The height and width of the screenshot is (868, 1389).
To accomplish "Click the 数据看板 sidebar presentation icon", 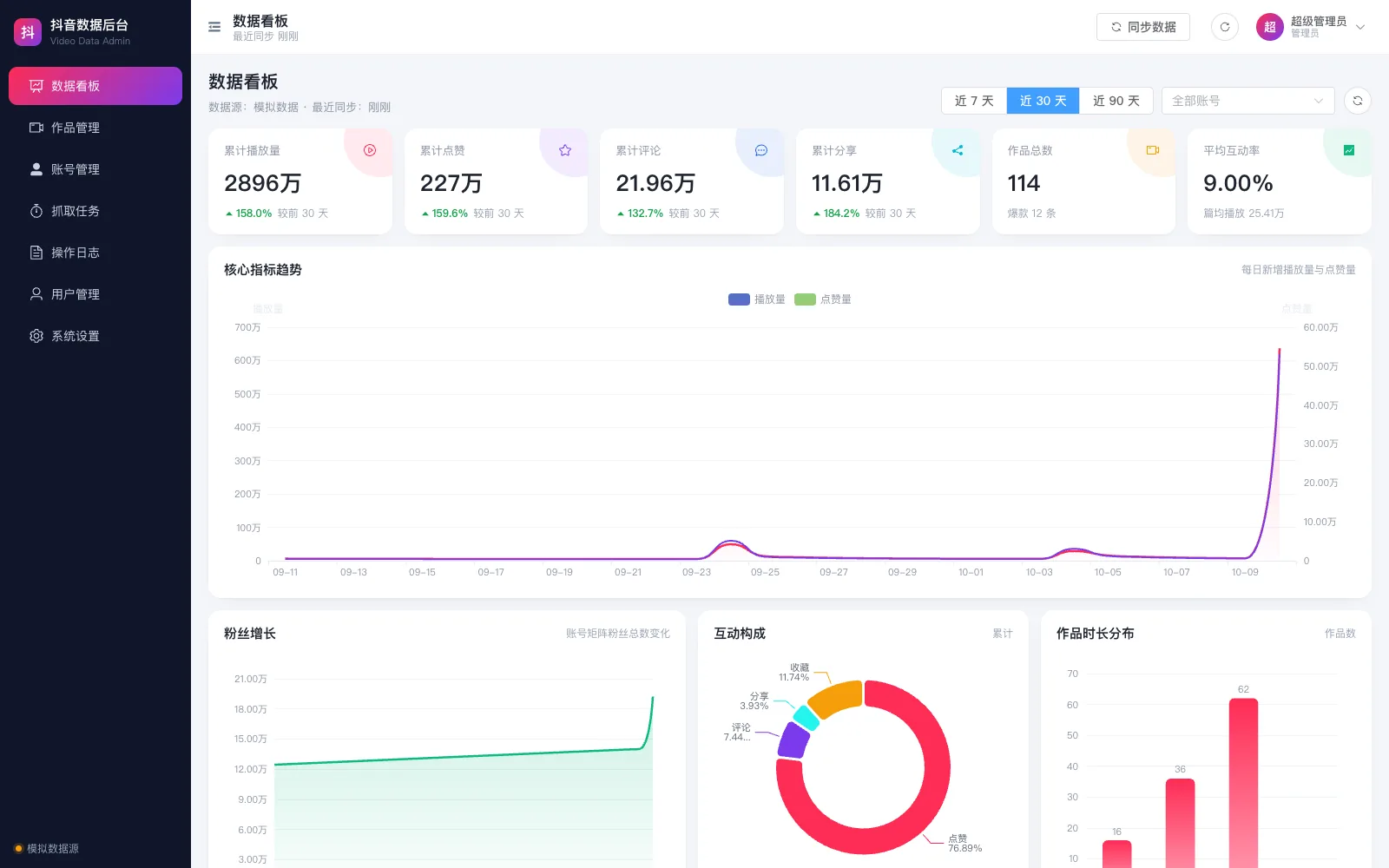I will coord(36,86).
